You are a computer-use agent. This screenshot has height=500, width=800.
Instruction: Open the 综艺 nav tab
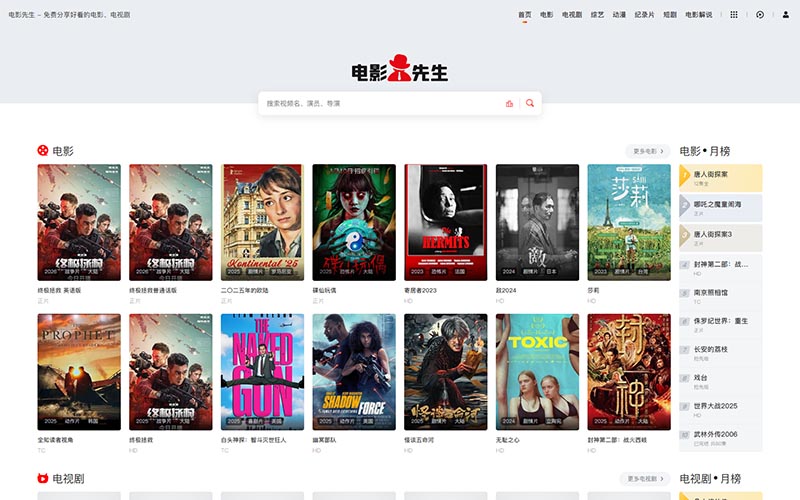click(597, 15)
